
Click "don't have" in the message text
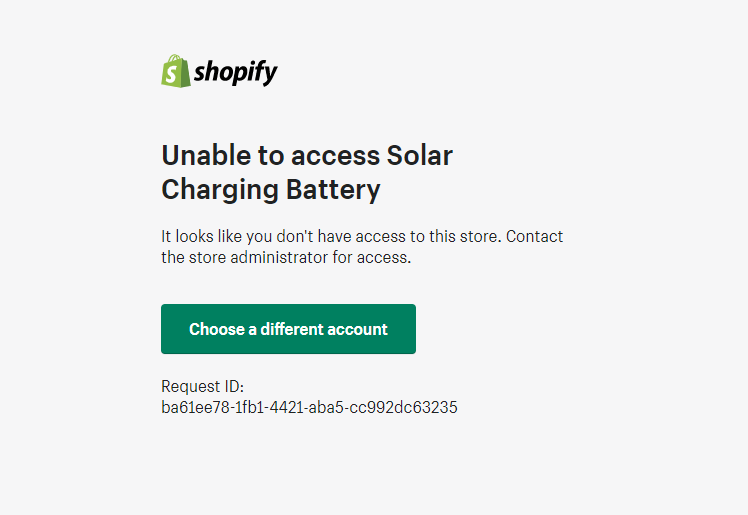point(313,236)
